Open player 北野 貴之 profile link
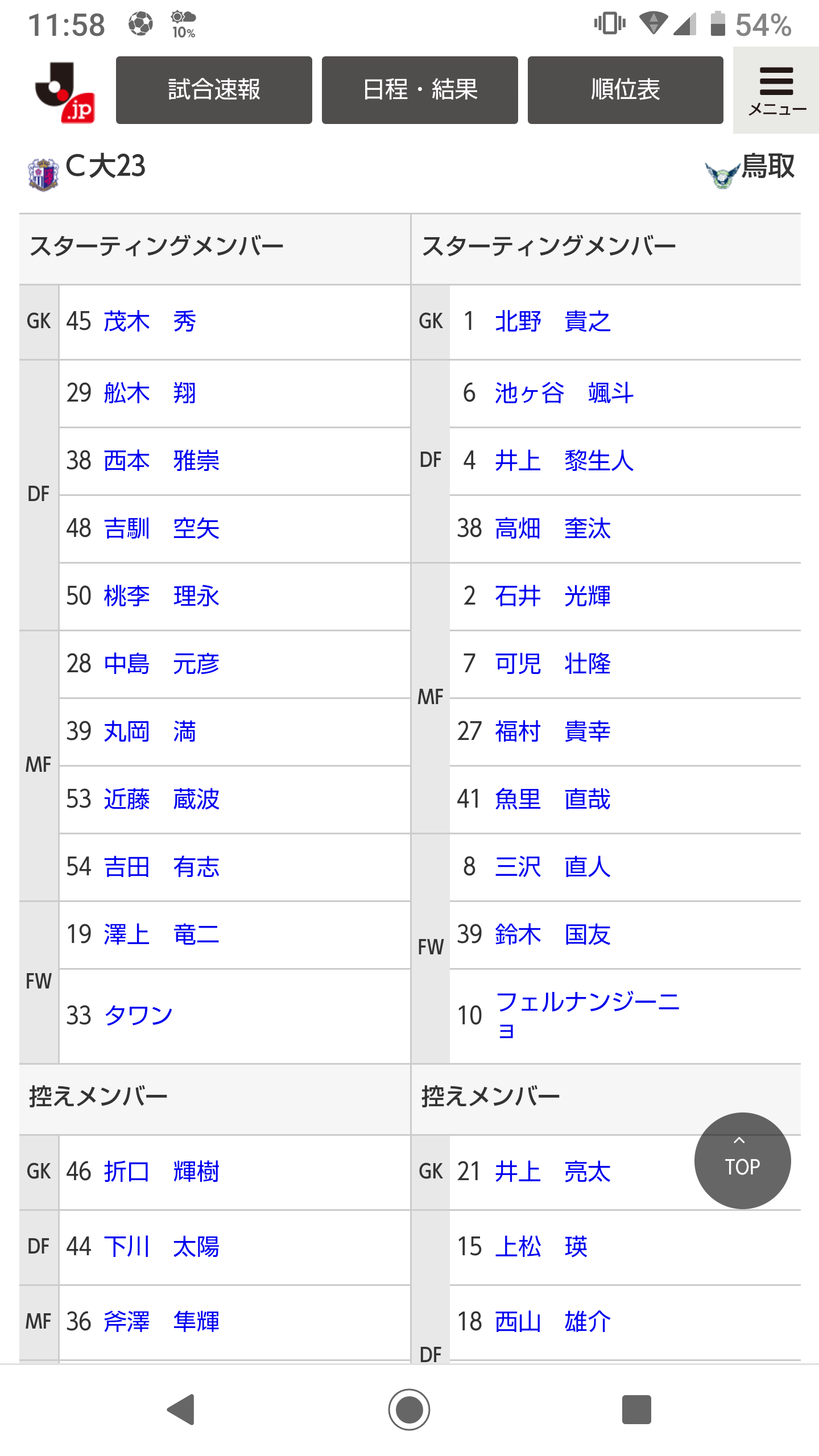The width and height of the screenshot is (819, 1456). 552,322
